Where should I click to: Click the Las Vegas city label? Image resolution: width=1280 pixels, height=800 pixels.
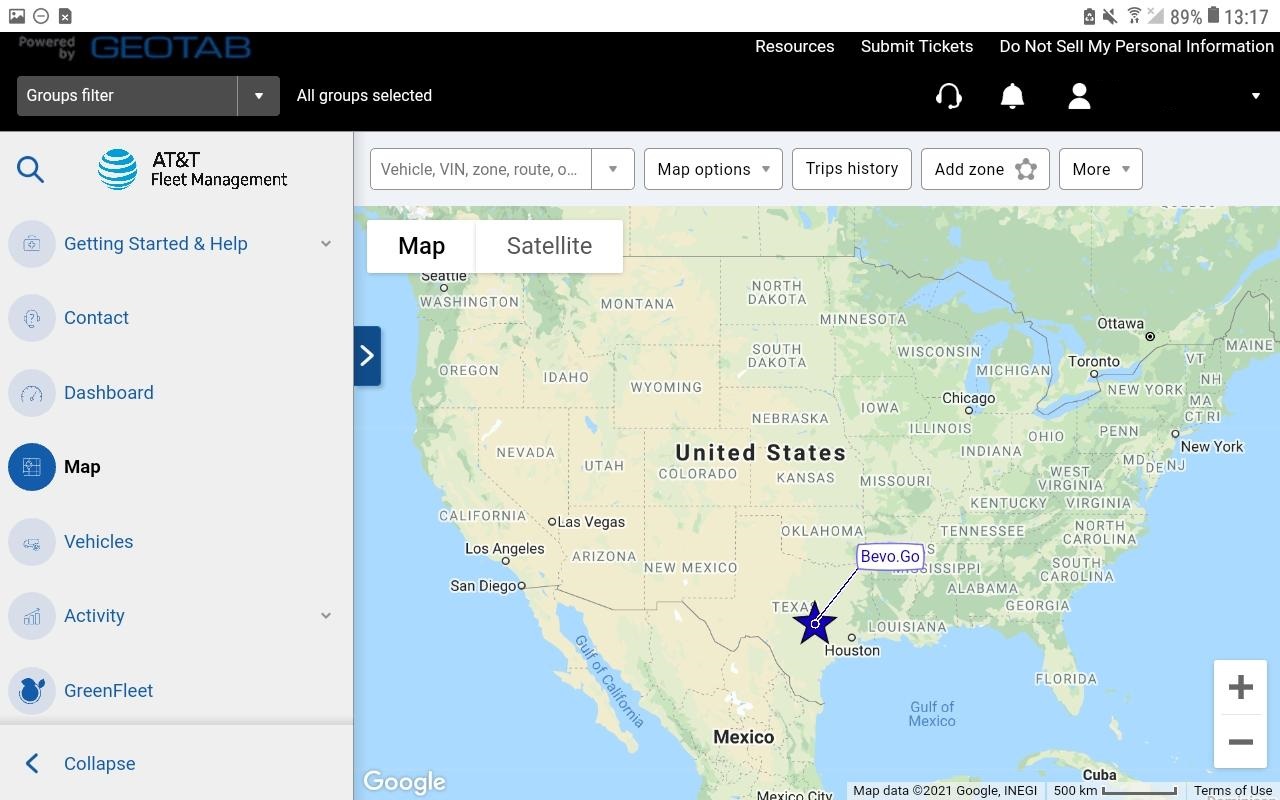(x=590, y=522)
